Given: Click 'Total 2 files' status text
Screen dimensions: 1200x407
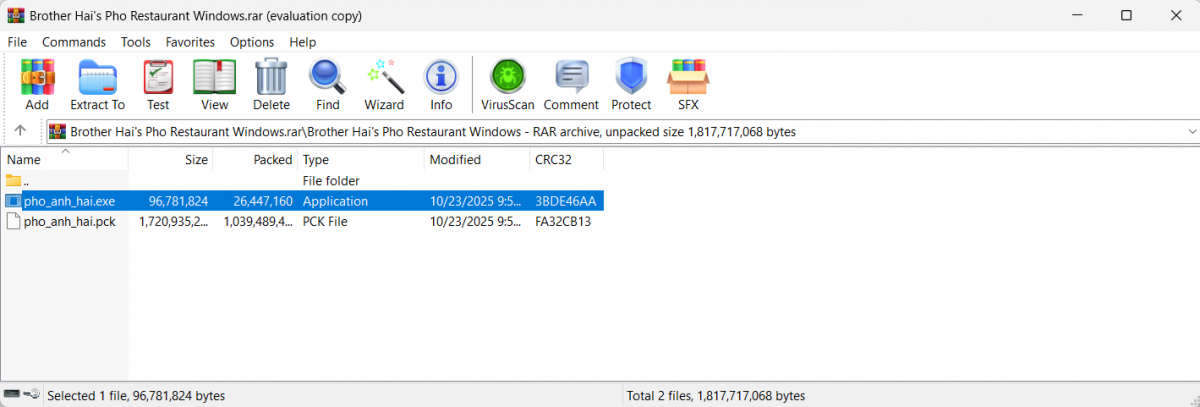Looking at the screenshot, I should (x=715, y=396).
